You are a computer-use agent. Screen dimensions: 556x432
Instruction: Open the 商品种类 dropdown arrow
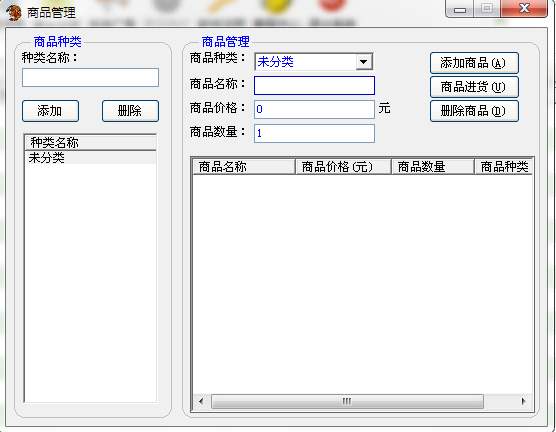[363, 62]
